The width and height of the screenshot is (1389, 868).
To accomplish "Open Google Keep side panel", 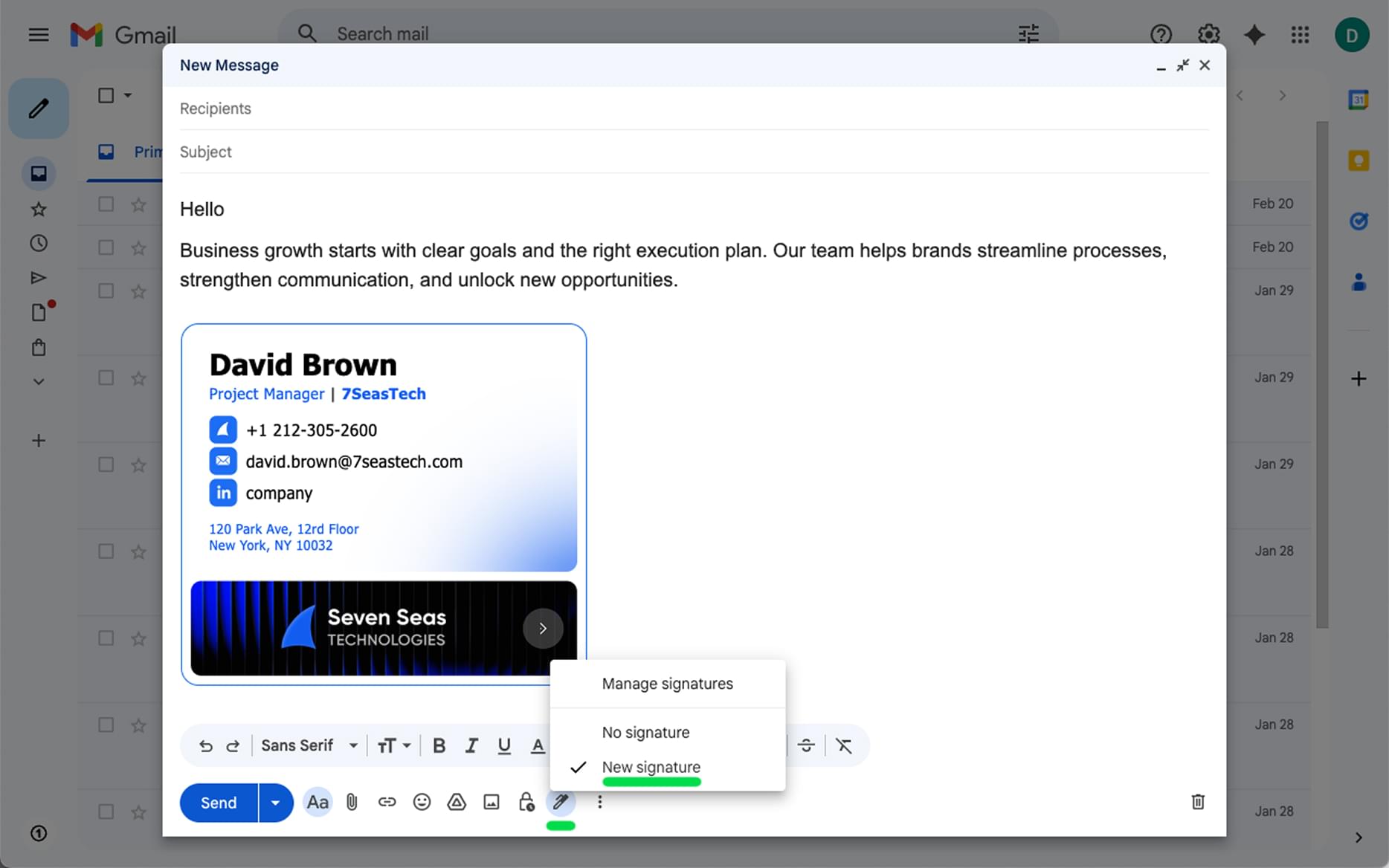I will [x=1359, y=160].
